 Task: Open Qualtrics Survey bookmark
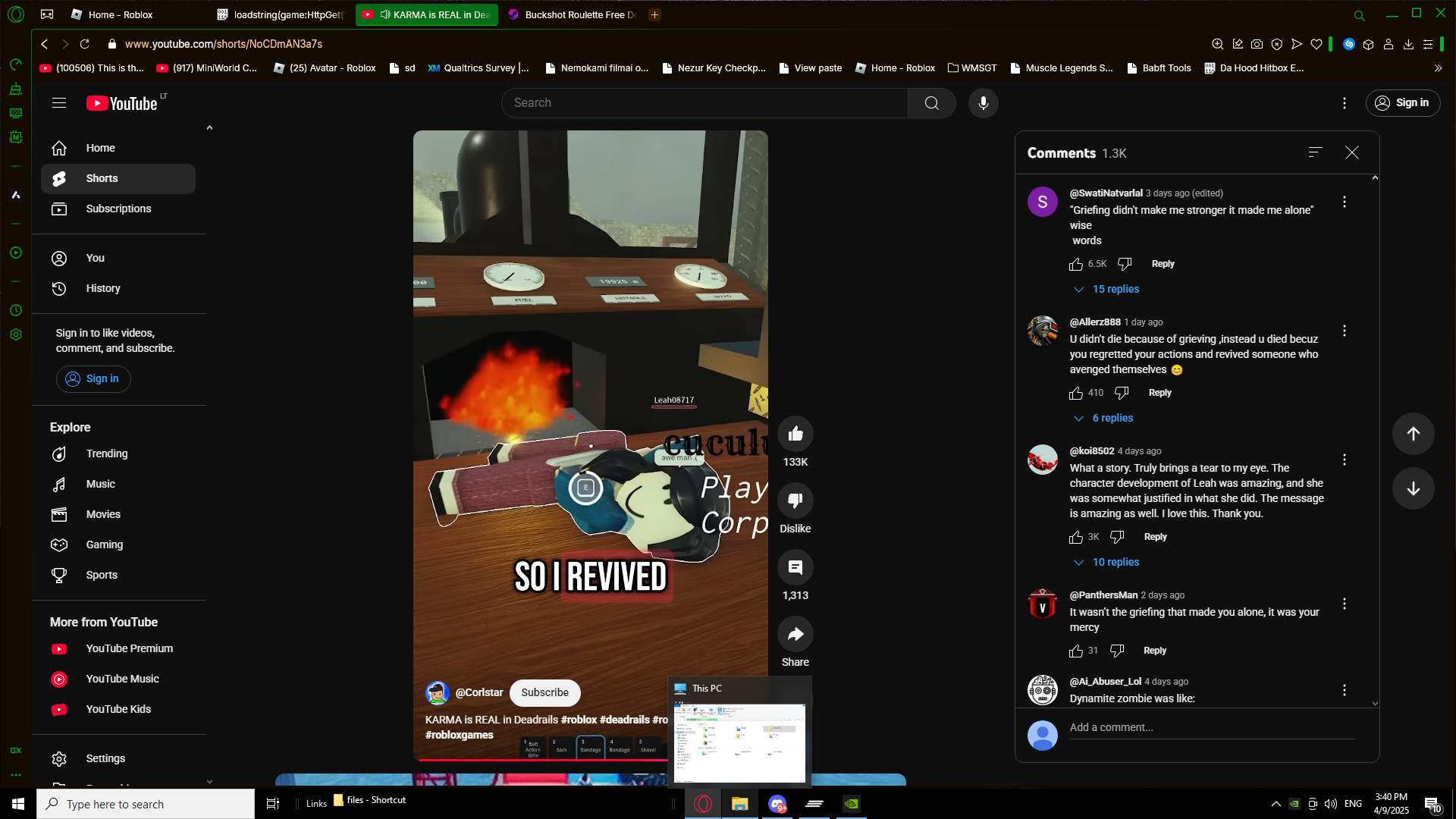tap(479, 67)
